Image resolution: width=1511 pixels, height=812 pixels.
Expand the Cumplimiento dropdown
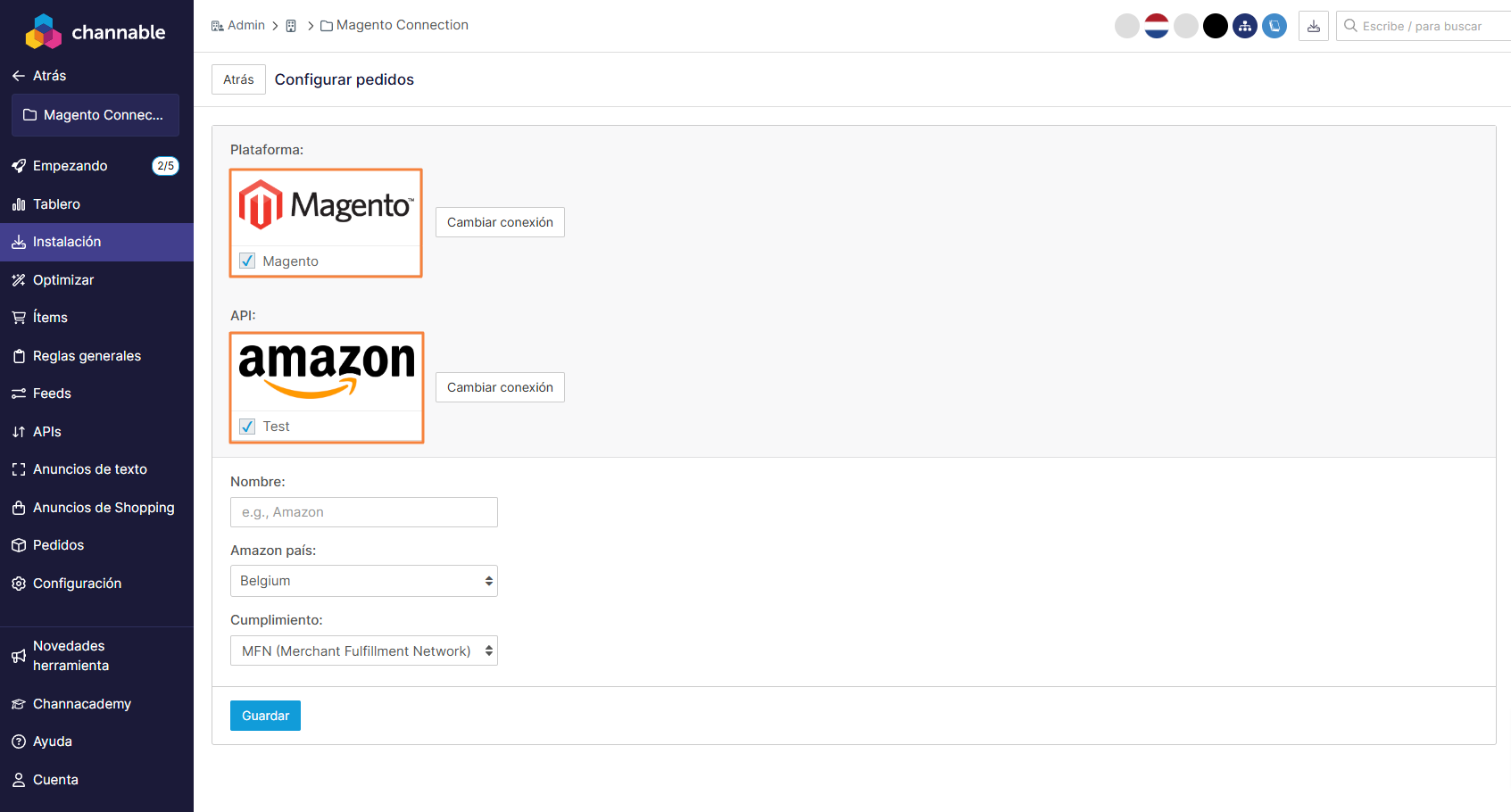tap(364, 650)
